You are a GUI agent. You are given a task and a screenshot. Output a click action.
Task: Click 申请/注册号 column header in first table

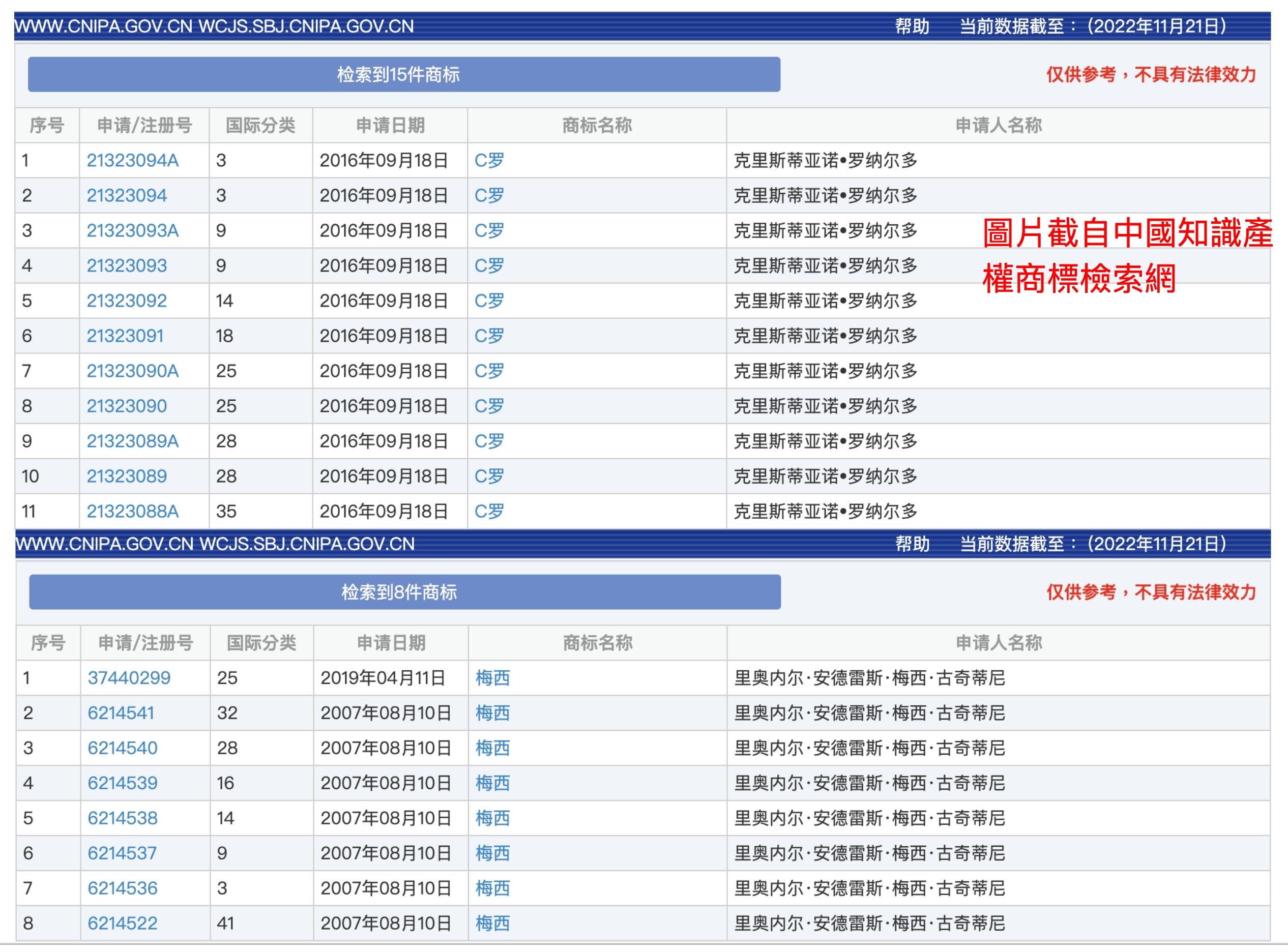coord(144,125)
